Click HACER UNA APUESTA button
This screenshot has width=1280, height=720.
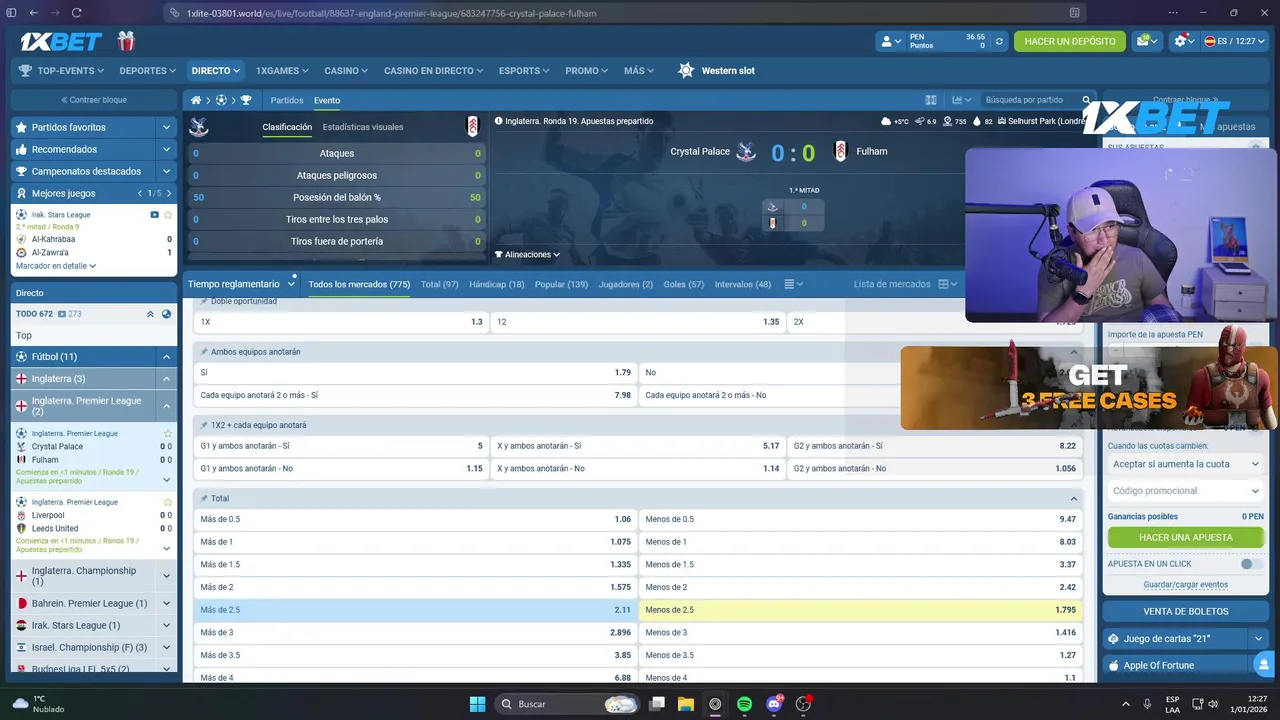pos(1186,537)
